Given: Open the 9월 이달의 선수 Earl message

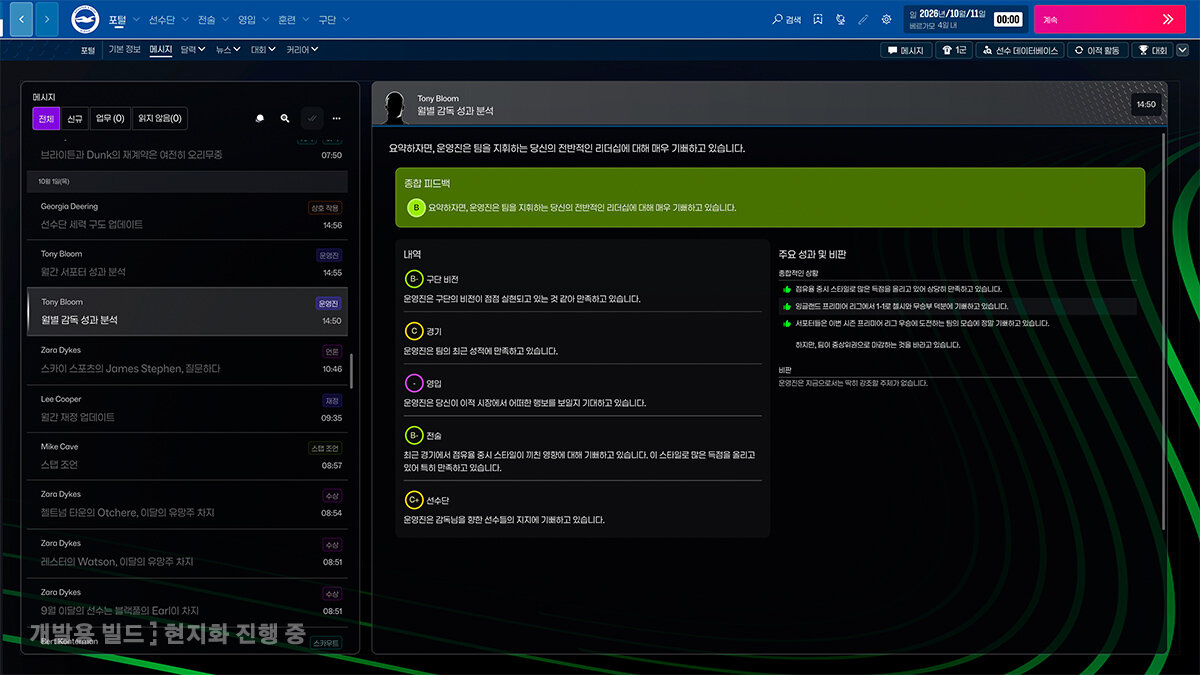Looking at the screenshot, I should tap(188, 601).
